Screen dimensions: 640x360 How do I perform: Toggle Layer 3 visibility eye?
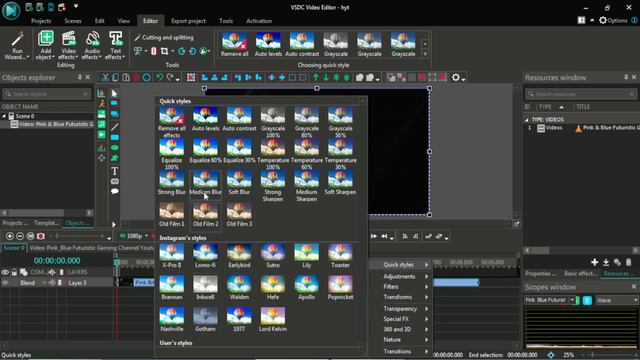tap(5, 282)
